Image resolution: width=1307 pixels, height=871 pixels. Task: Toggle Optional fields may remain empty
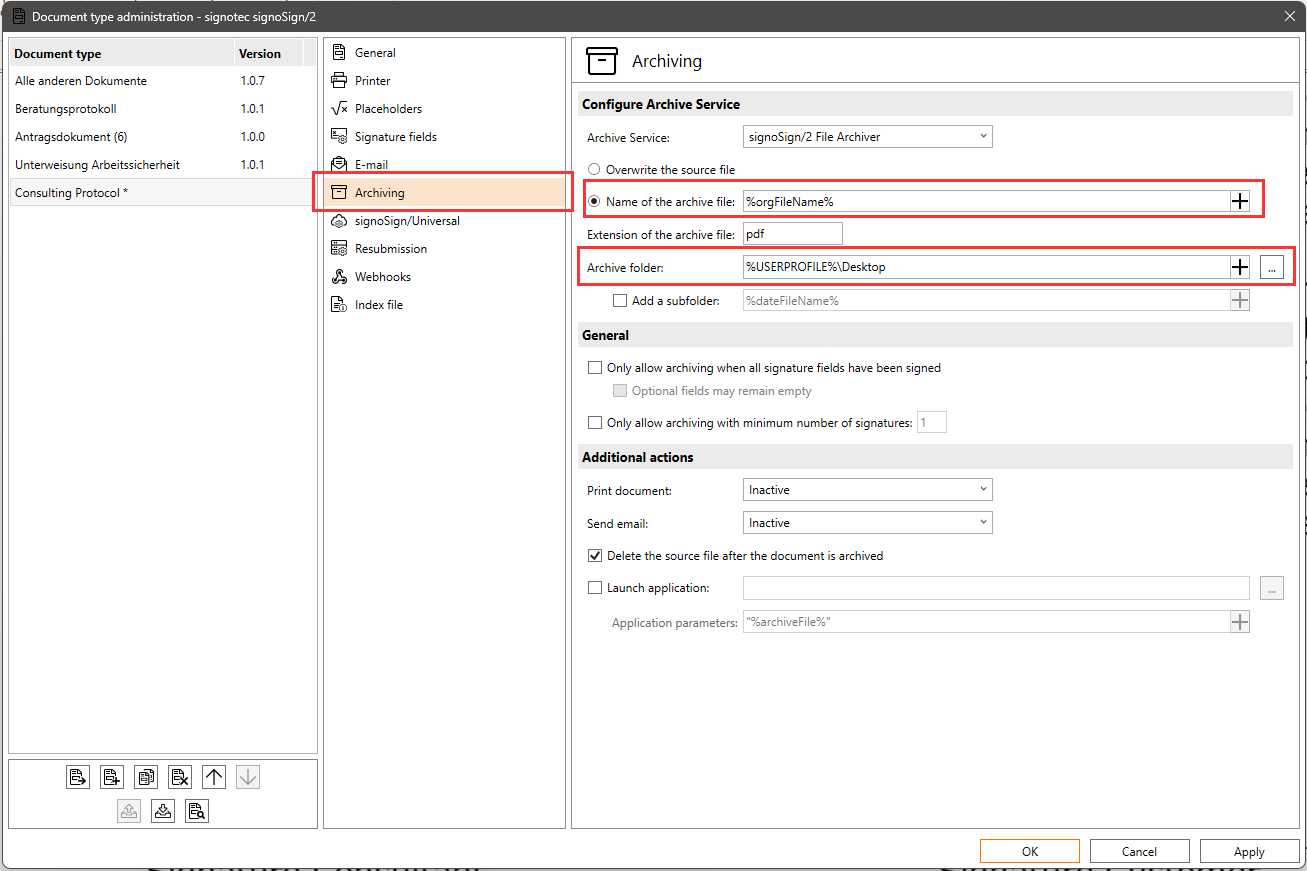[x=620, y=391]
